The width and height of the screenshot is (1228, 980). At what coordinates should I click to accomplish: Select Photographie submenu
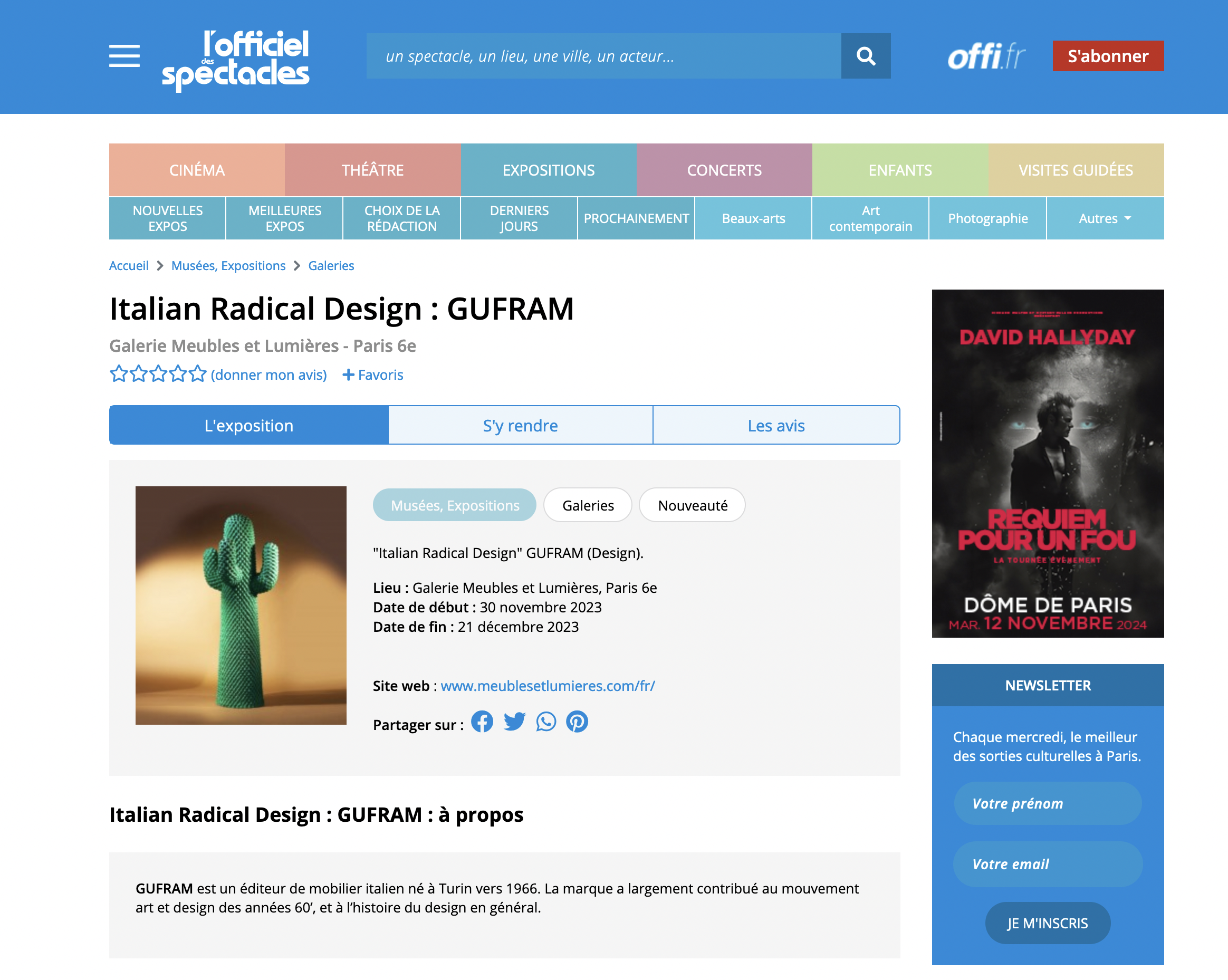(987, 219)
